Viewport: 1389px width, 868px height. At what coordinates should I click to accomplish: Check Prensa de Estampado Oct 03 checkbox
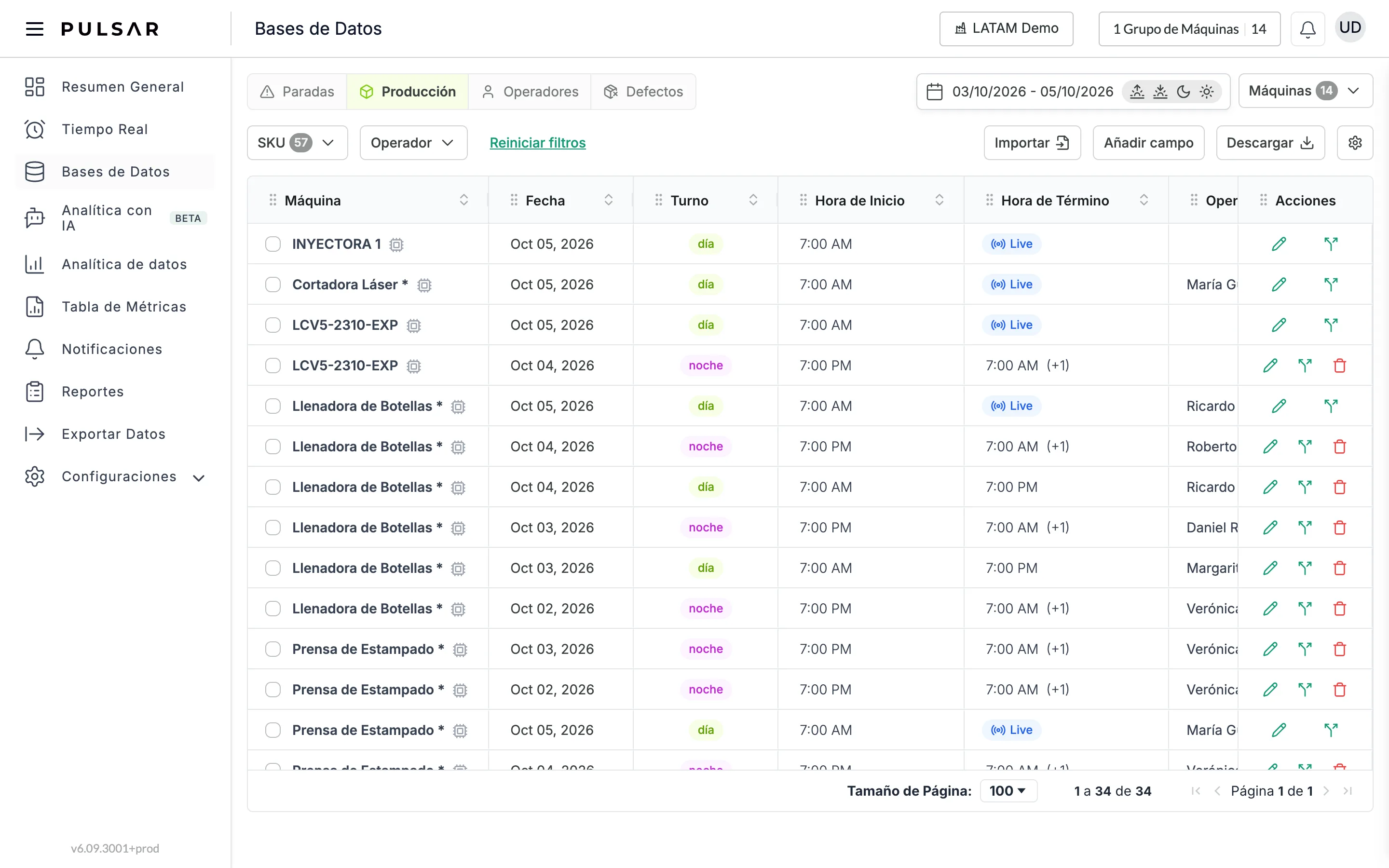(x=272, y=649)
